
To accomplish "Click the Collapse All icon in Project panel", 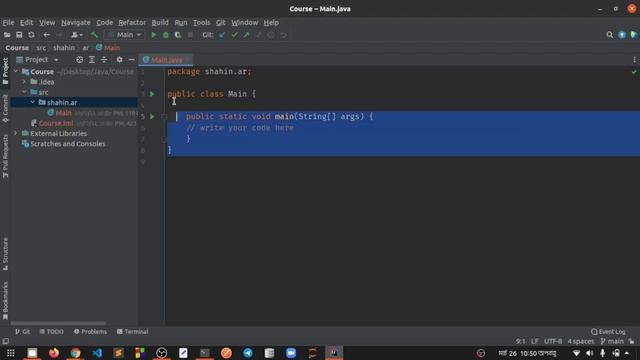I will (104, 60).
